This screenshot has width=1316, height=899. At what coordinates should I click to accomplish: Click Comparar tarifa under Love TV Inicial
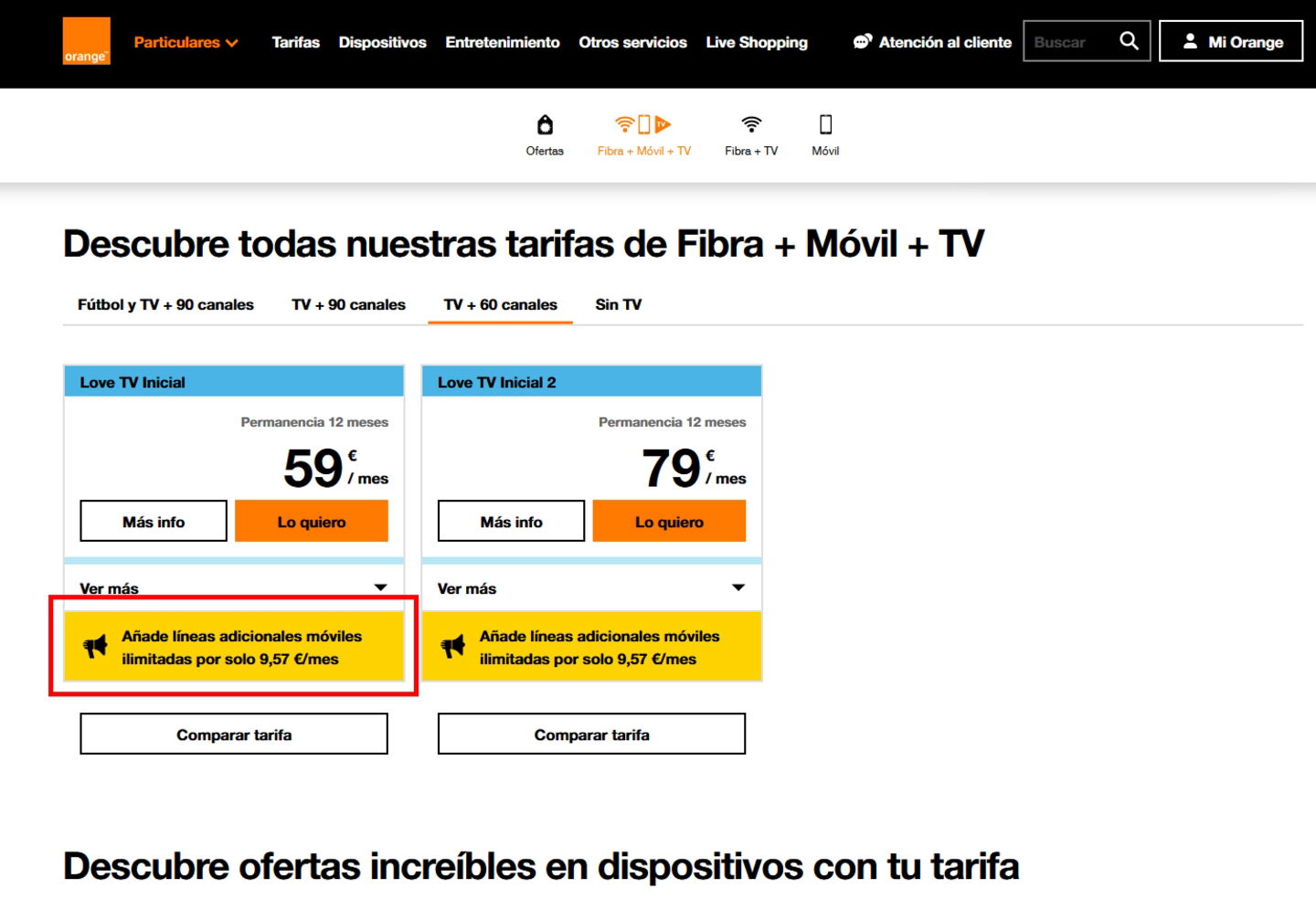234,734
